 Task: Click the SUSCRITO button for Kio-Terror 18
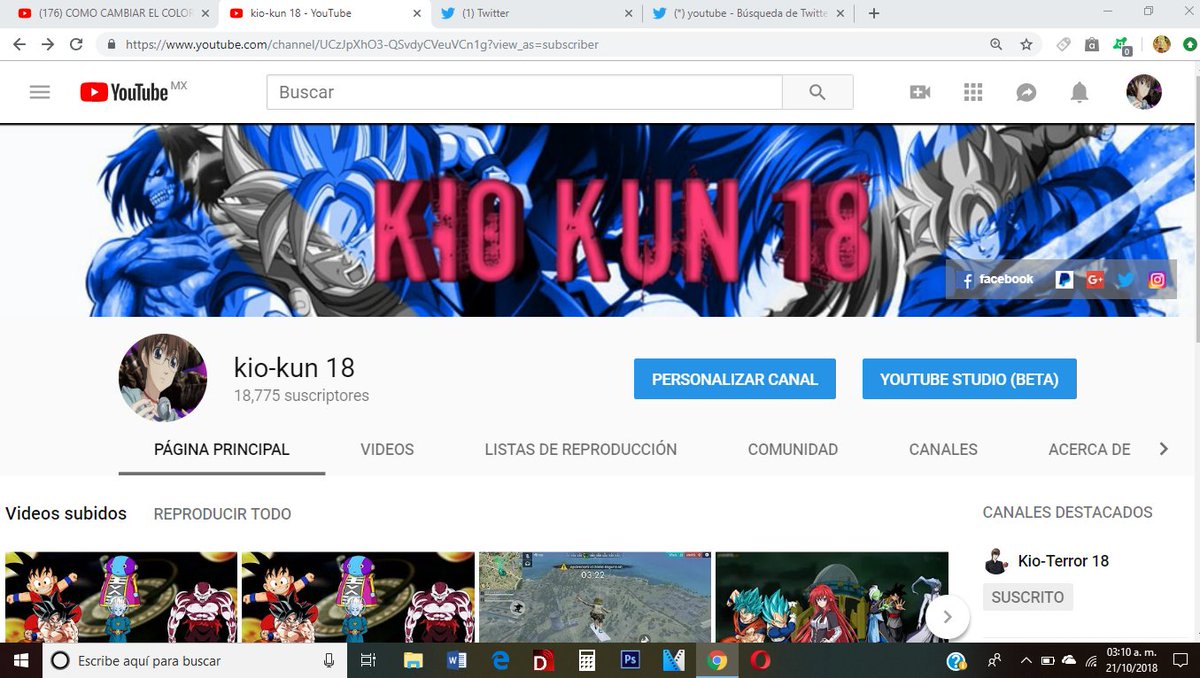[x=1027, y=597]
